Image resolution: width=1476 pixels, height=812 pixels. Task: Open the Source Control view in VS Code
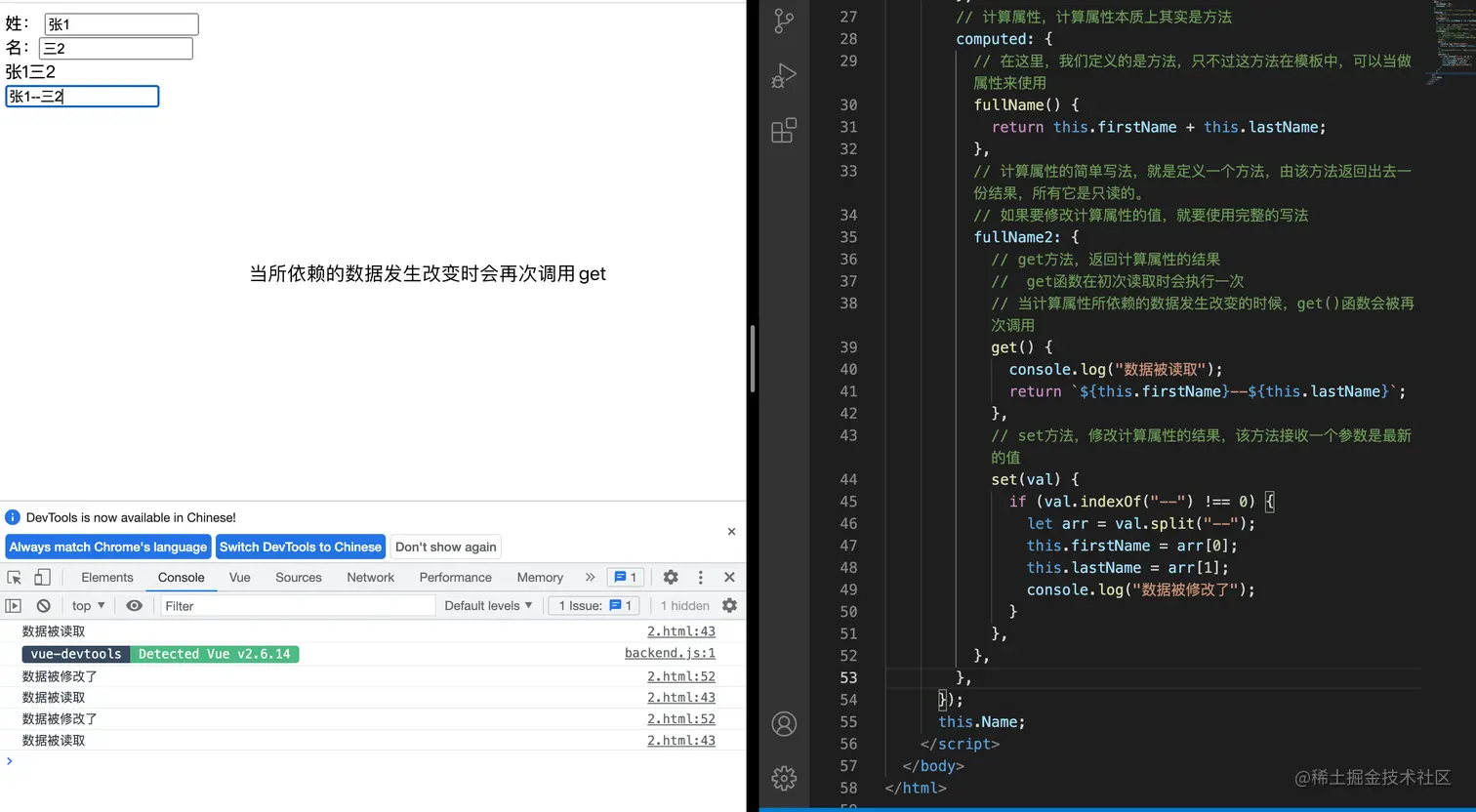tap(784, 21)
